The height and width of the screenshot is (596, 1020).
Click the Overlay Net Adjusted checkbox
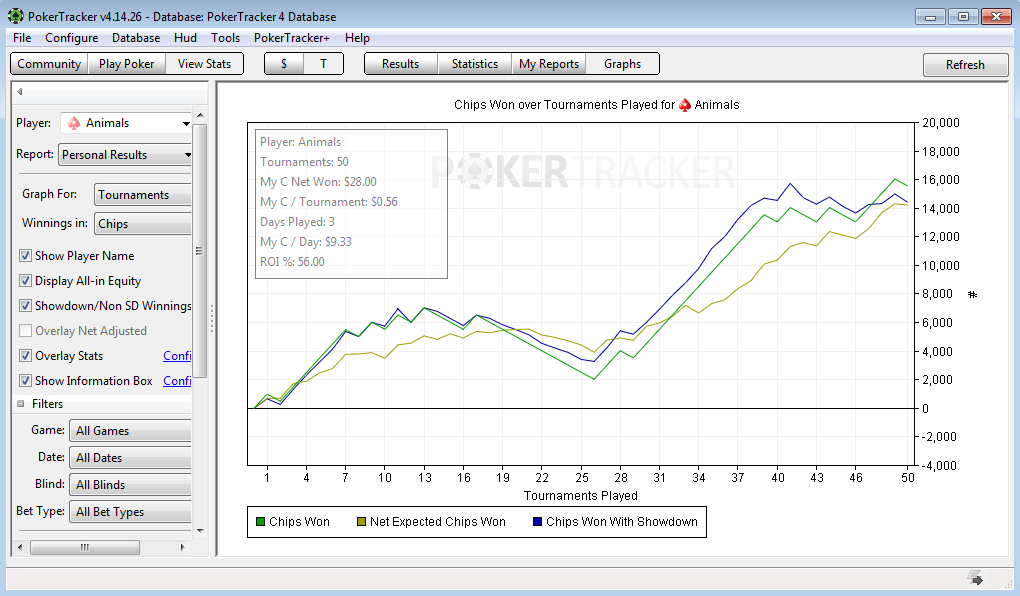[x=25, y=331]
